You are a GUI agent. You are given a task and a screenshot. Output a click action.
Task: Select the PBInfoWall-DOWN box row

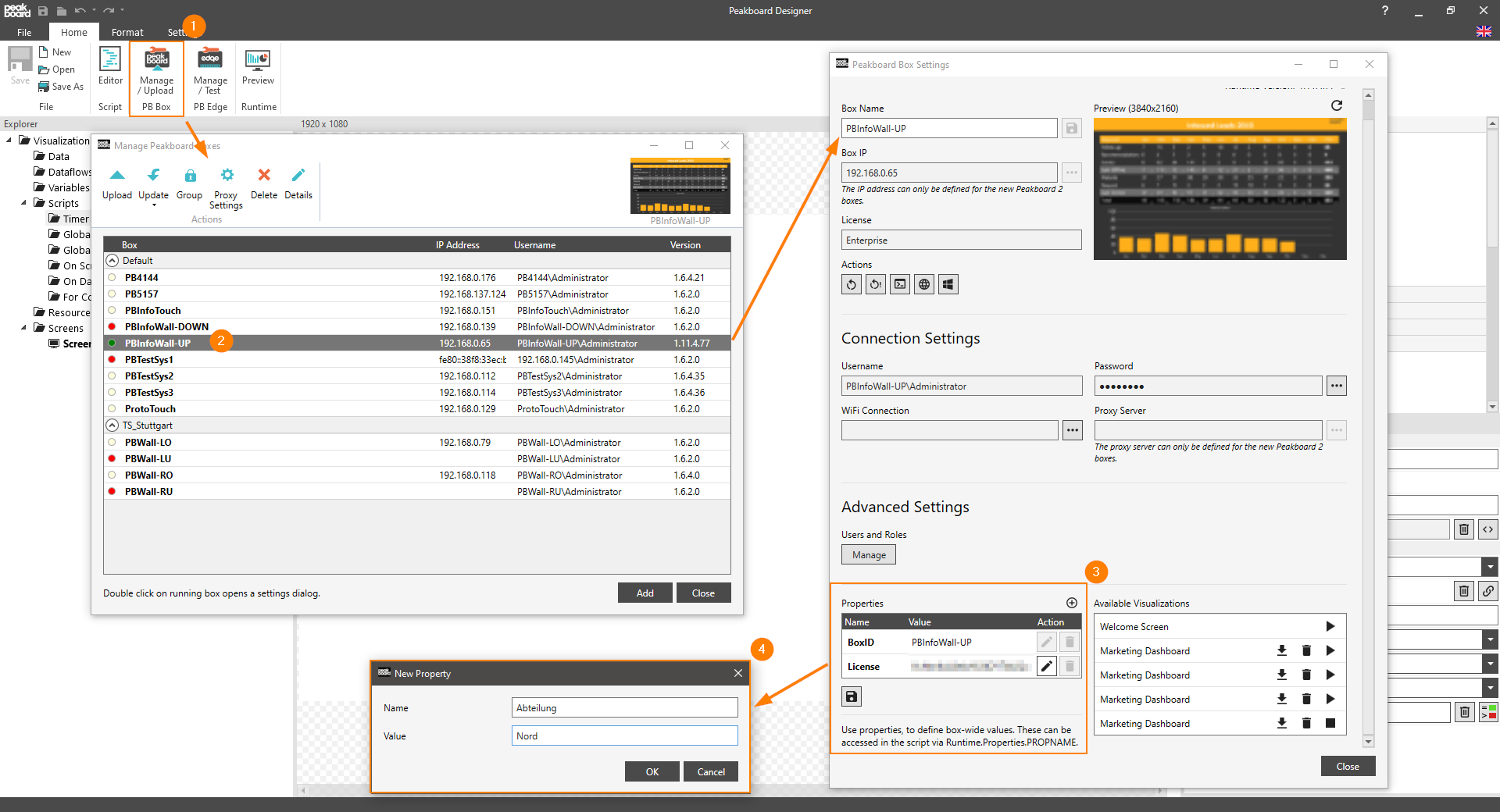click(417, 326)
